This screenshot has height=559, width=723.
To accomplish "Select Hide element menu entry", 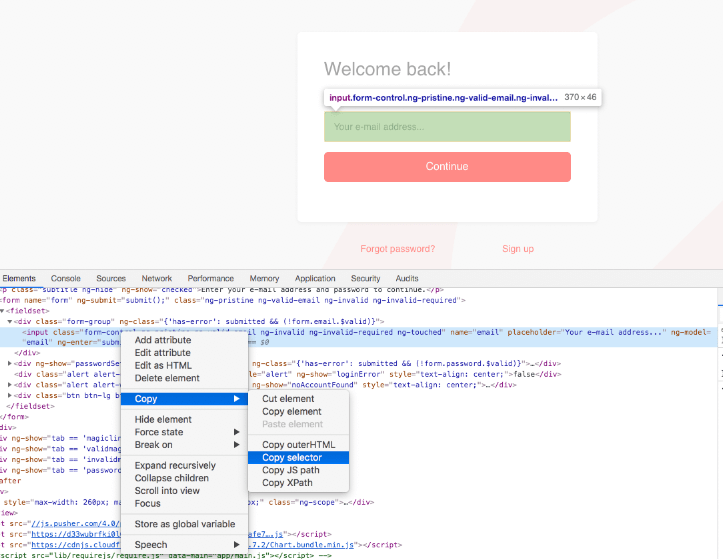I will point(184,420).
